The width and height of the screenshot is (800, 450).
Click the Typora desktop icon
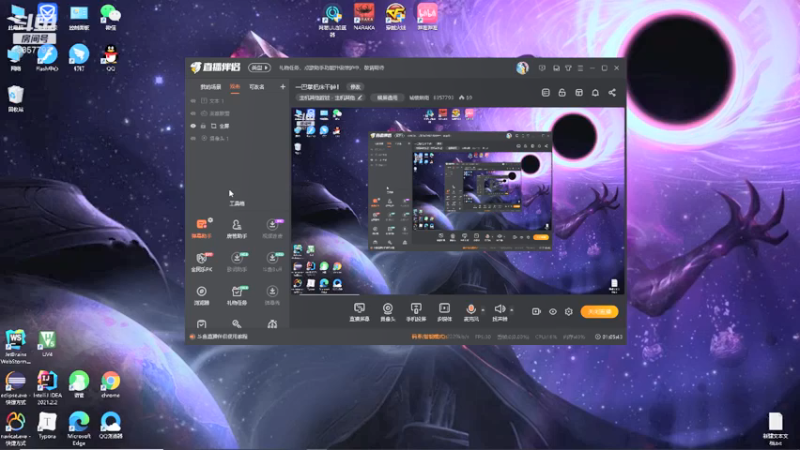point(47,426)
